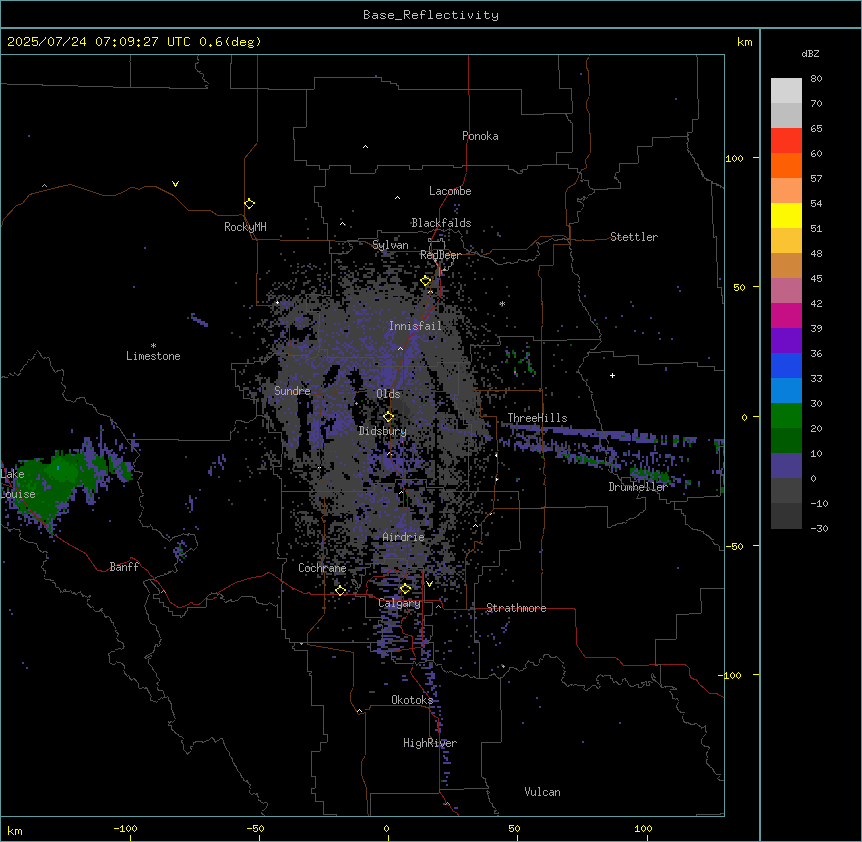Click the yellow diamond marker above RockyMH
Viewport: 862px width, 842px height.
[249, 204]
